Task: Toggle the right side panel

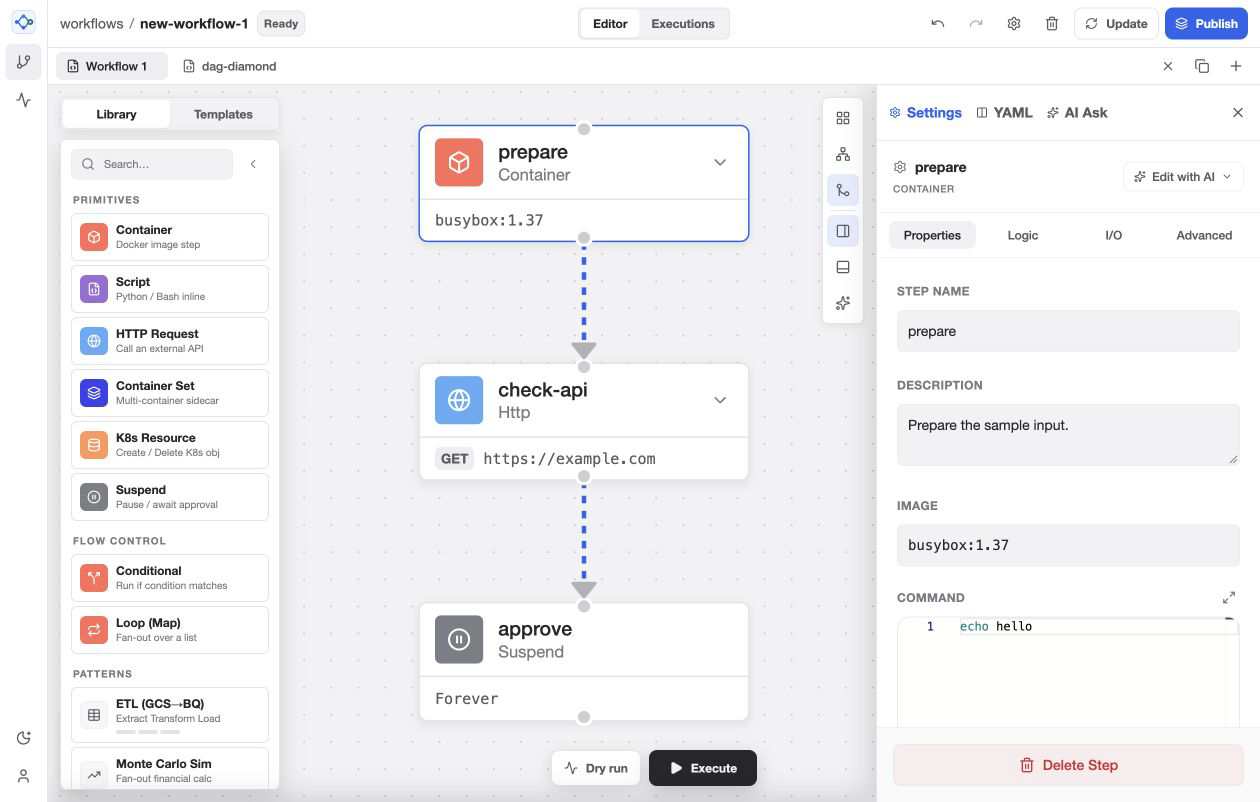Action: click(x=843, y=231)
